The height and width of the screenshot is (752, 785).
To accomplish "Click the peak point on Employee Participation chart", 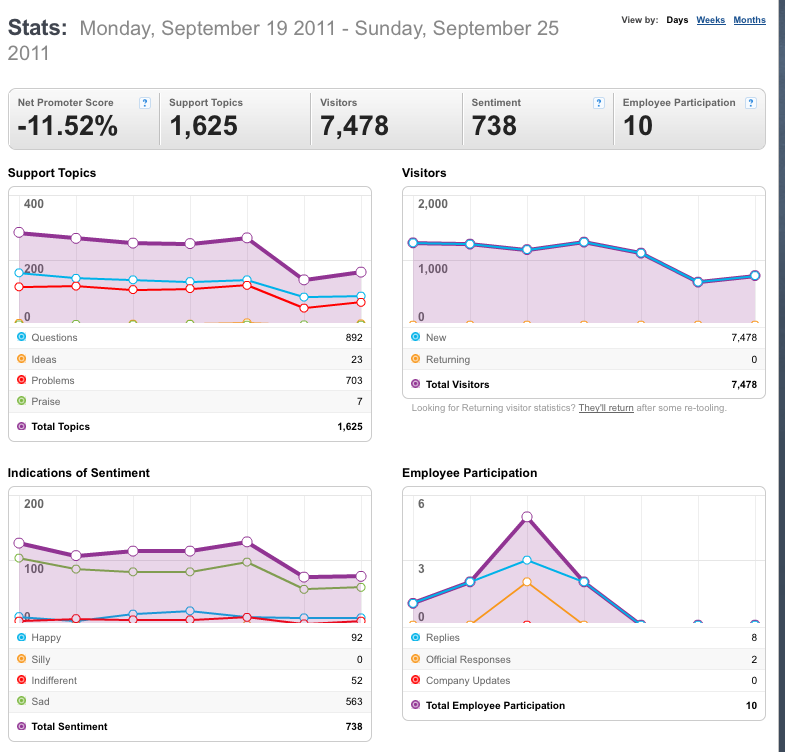I will tap(527, 517).
